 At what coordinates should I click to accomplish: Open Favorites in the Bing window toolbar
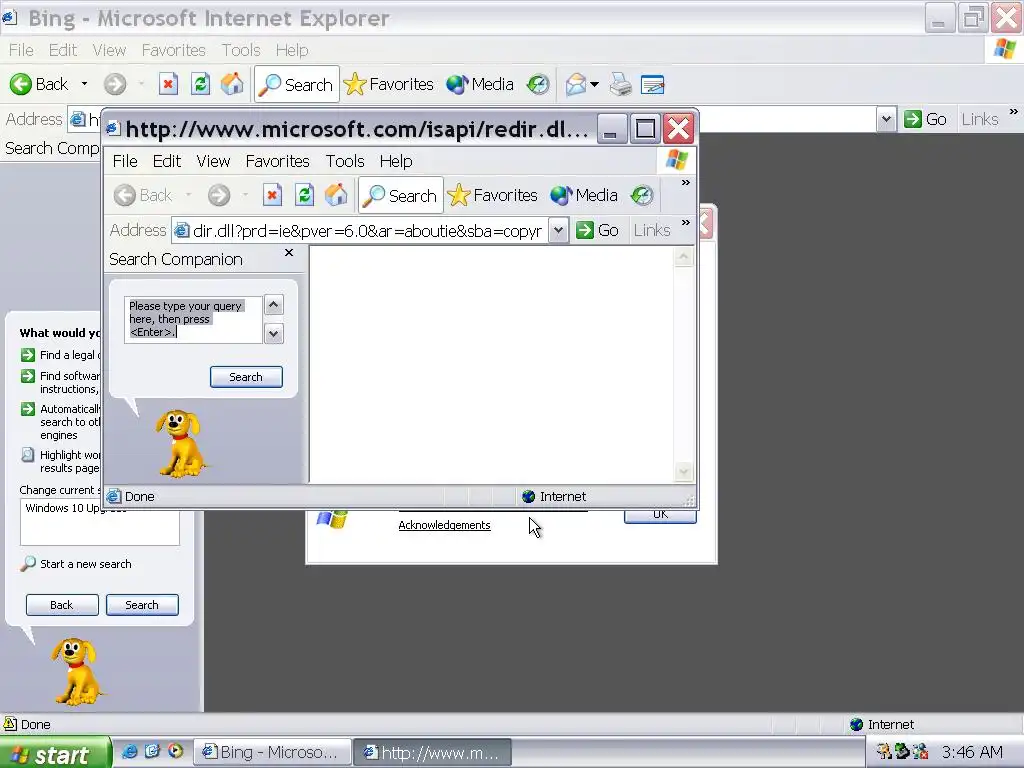tap(389, 84)
